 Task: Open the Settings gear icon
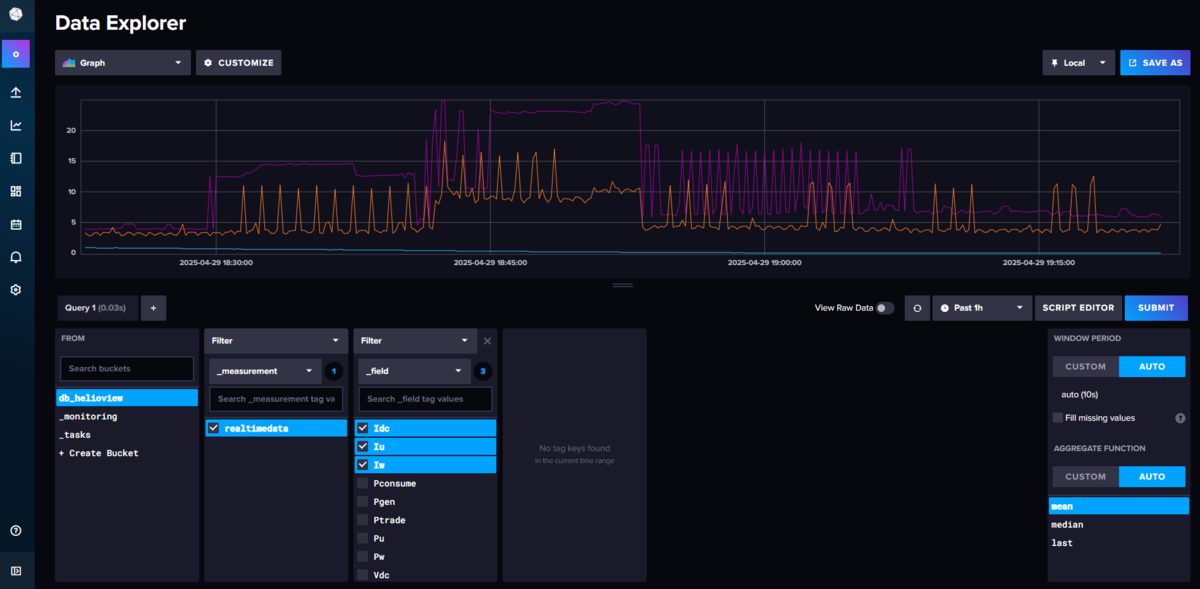[x=16, y=290]
